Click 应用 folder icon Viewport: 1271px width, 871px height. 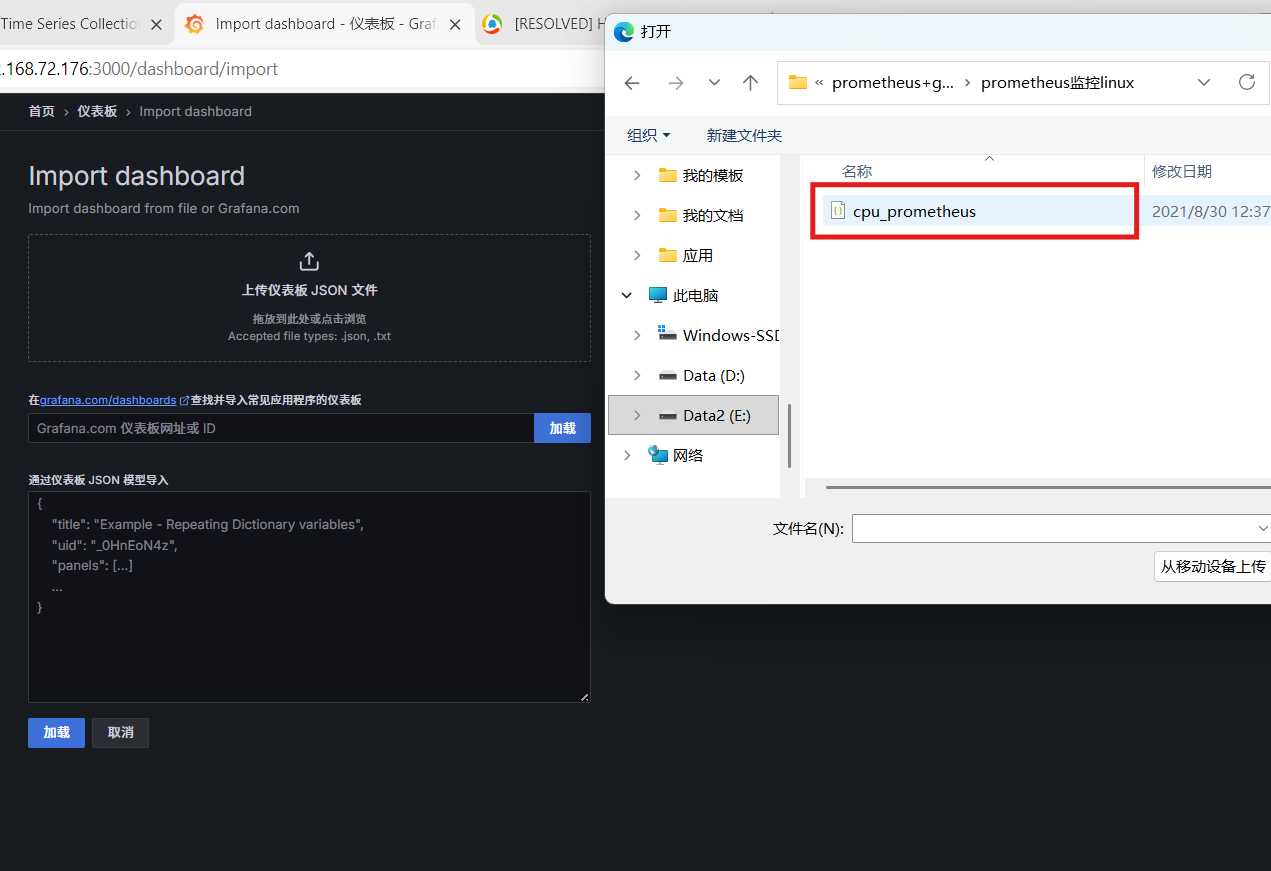pyautogui.click(x=668, y=255)
